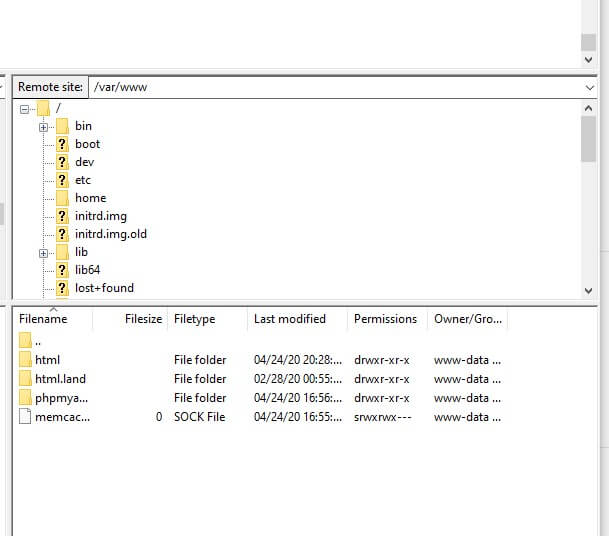The width and height of the screenshot is (609, 536).
Task: Click memcac row's www-data owner cell
Action: click(467, 417)
